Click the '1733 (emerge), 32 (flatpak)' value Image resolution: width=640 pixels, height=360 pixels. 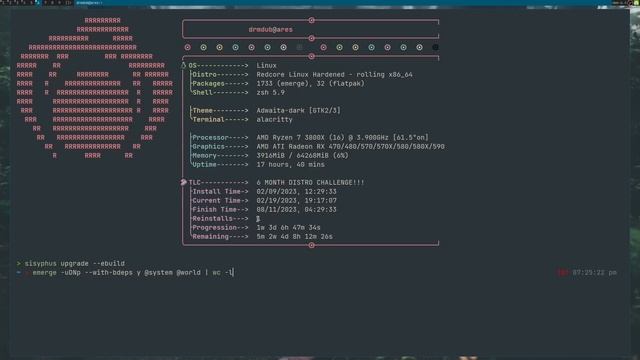(x=310, y=83)
